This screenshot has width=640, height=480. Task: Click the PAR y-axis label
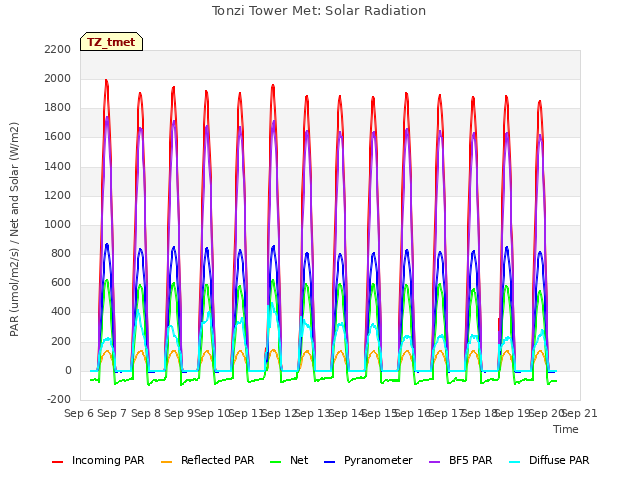pos(14,229)
